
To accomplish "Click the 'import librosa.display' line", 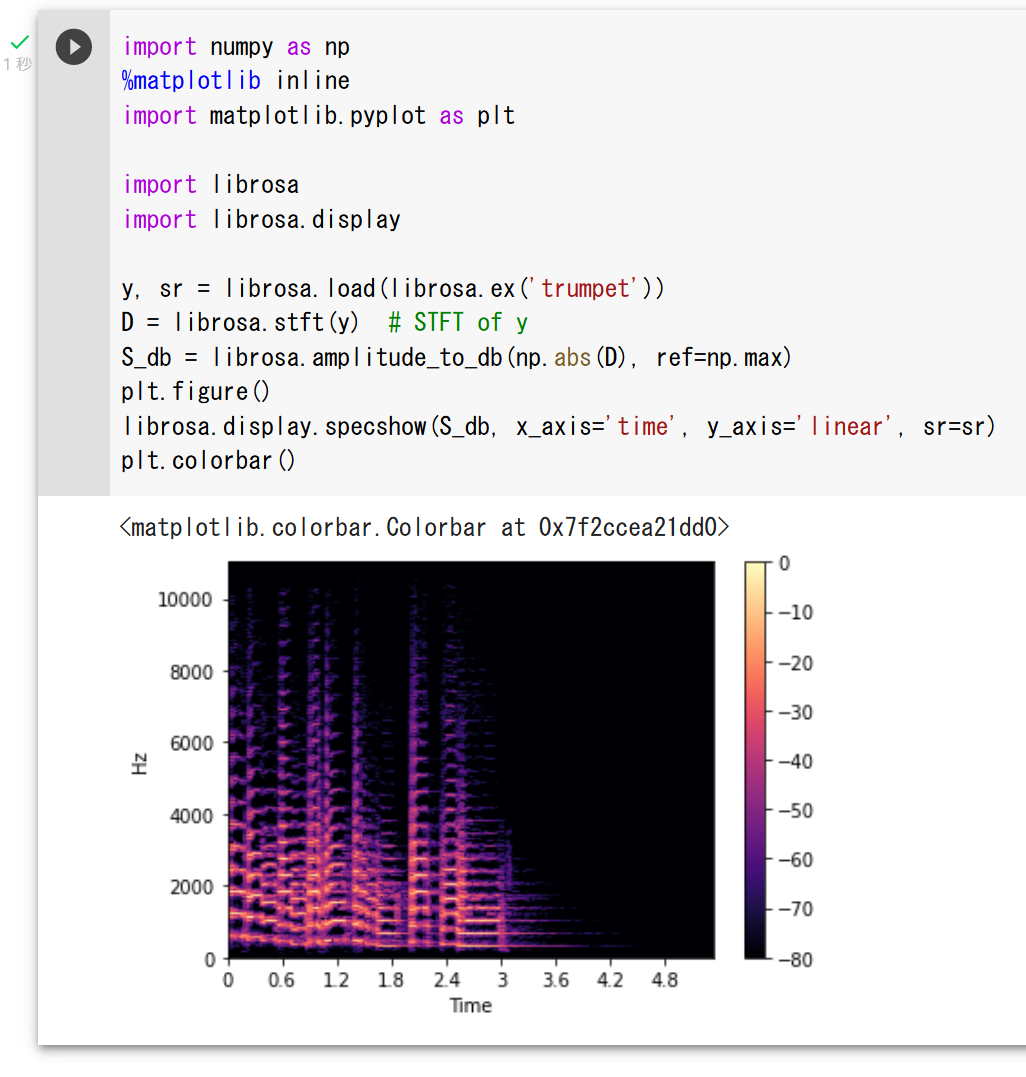I will (x=262, y=219).
